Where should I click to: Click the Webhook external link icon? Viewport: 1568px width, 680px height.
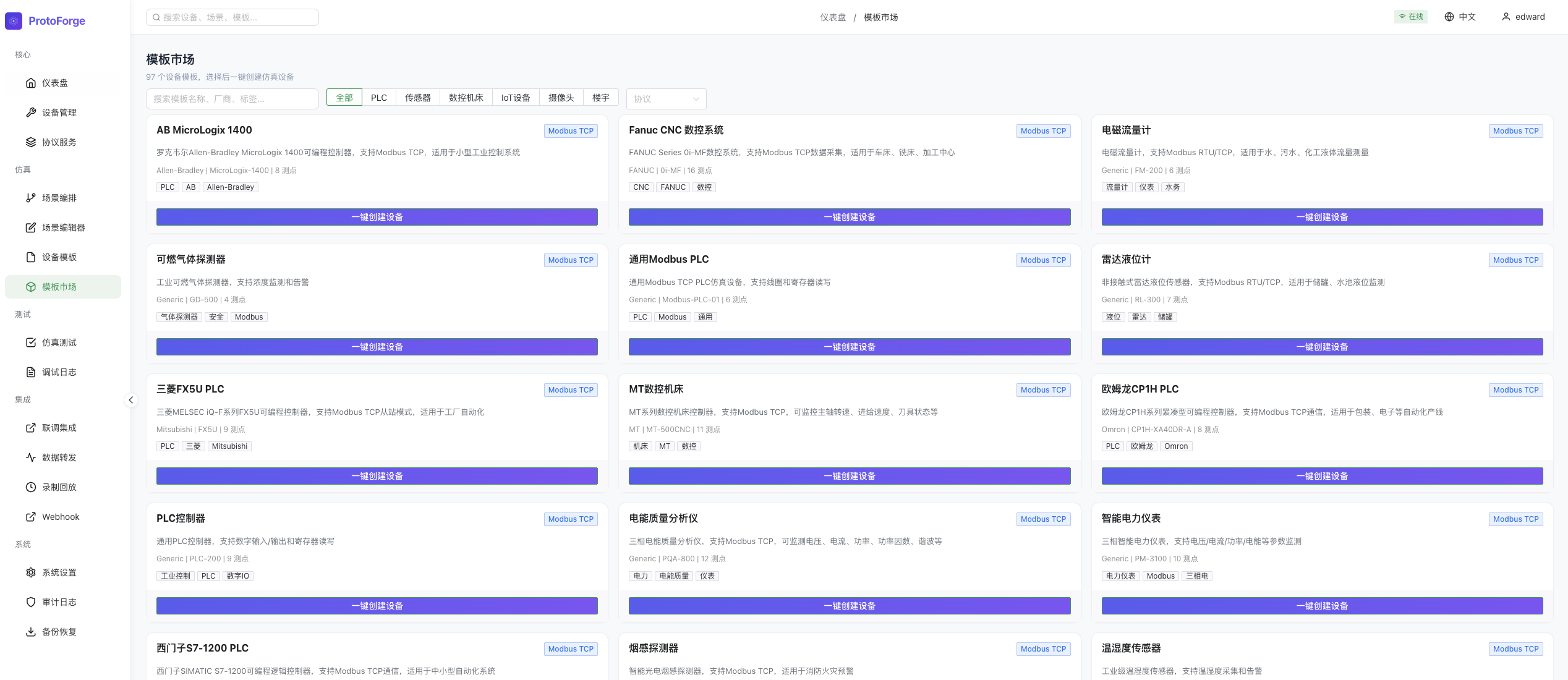(x=31, y=517)
